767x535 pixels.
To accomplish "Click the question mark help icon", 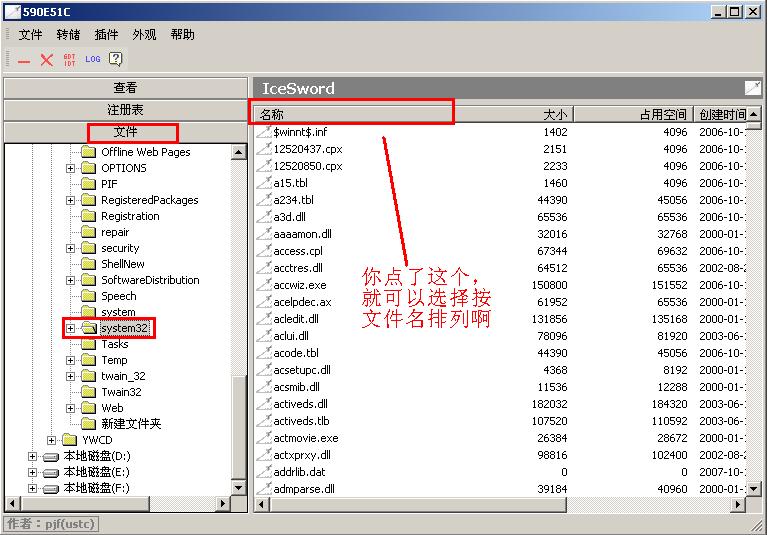I will pos(115,59).
